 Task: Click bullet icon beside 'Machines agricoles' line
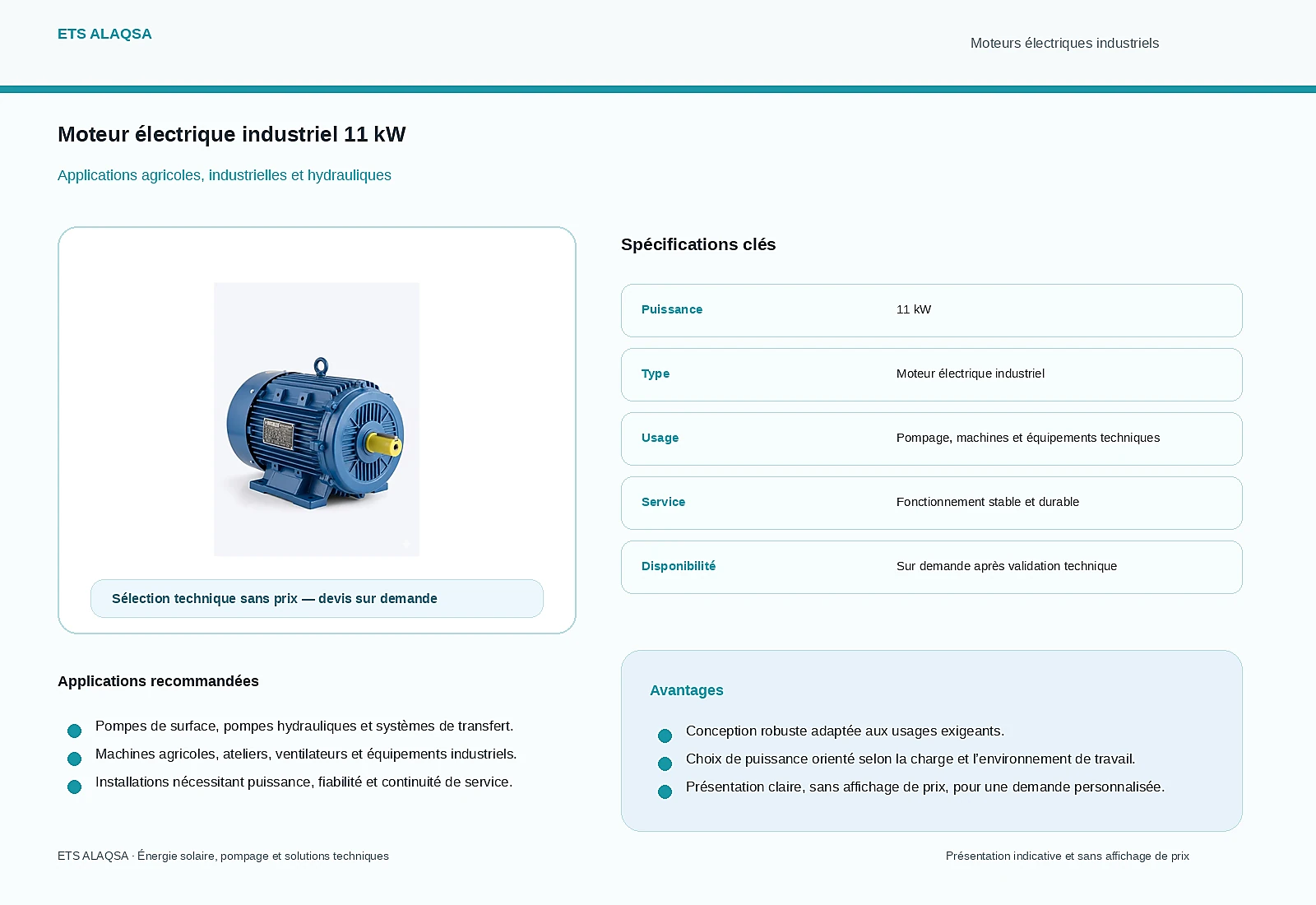(x=75, y=759)
